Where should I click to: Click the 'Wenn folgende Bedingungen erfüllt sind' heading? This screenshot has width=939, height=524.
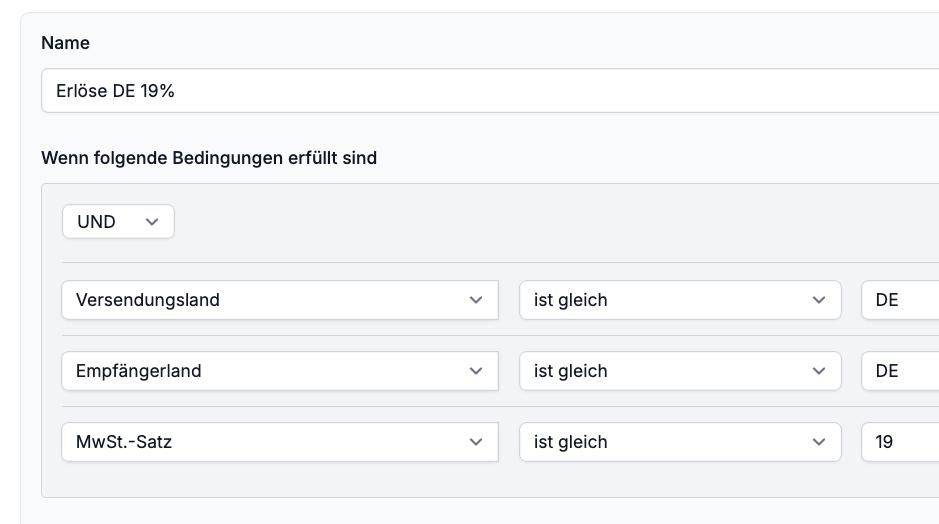(209, 158)
